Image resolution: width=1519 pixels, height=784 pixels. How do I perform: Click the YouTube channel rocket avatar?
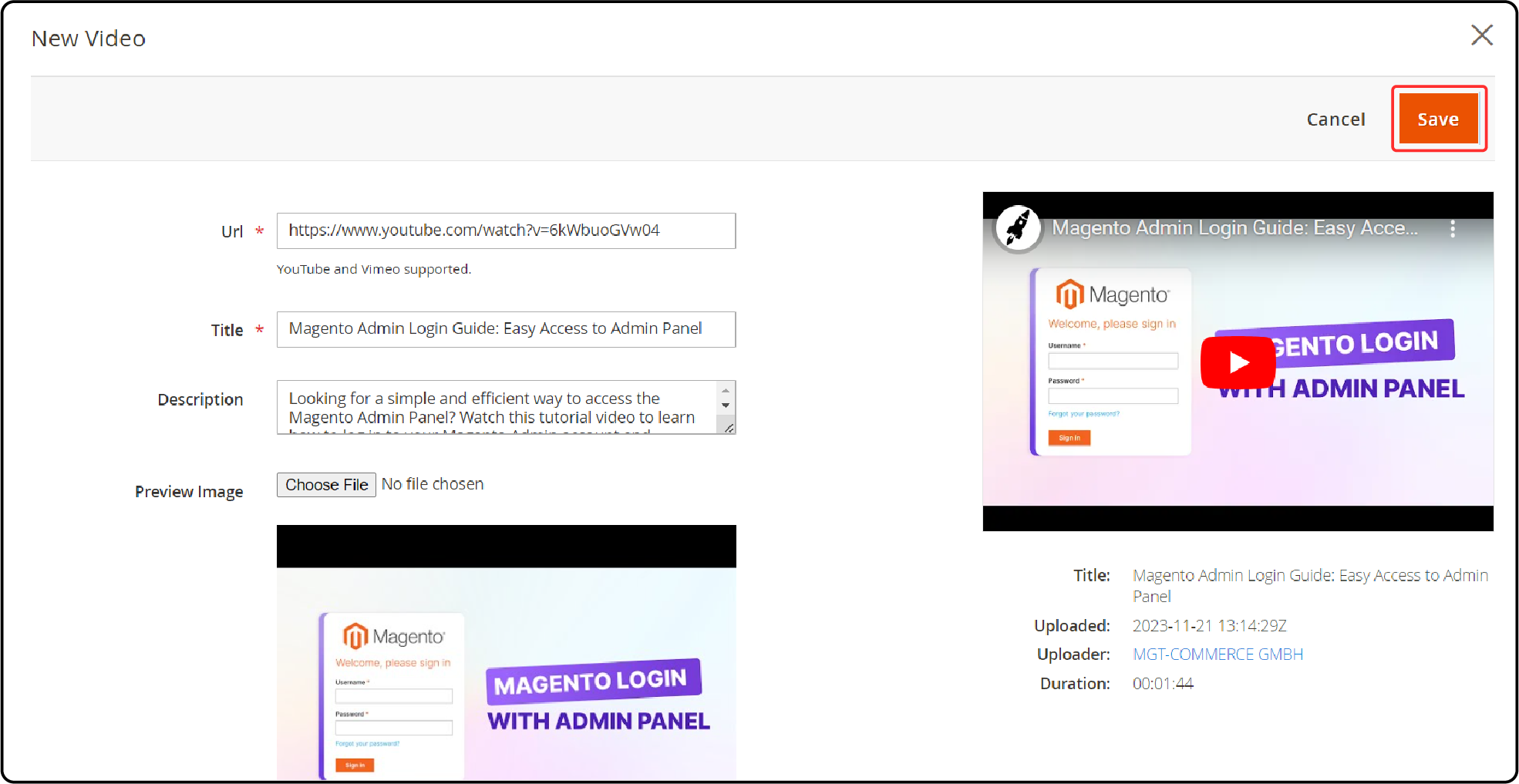click(x=1018, y=228)
